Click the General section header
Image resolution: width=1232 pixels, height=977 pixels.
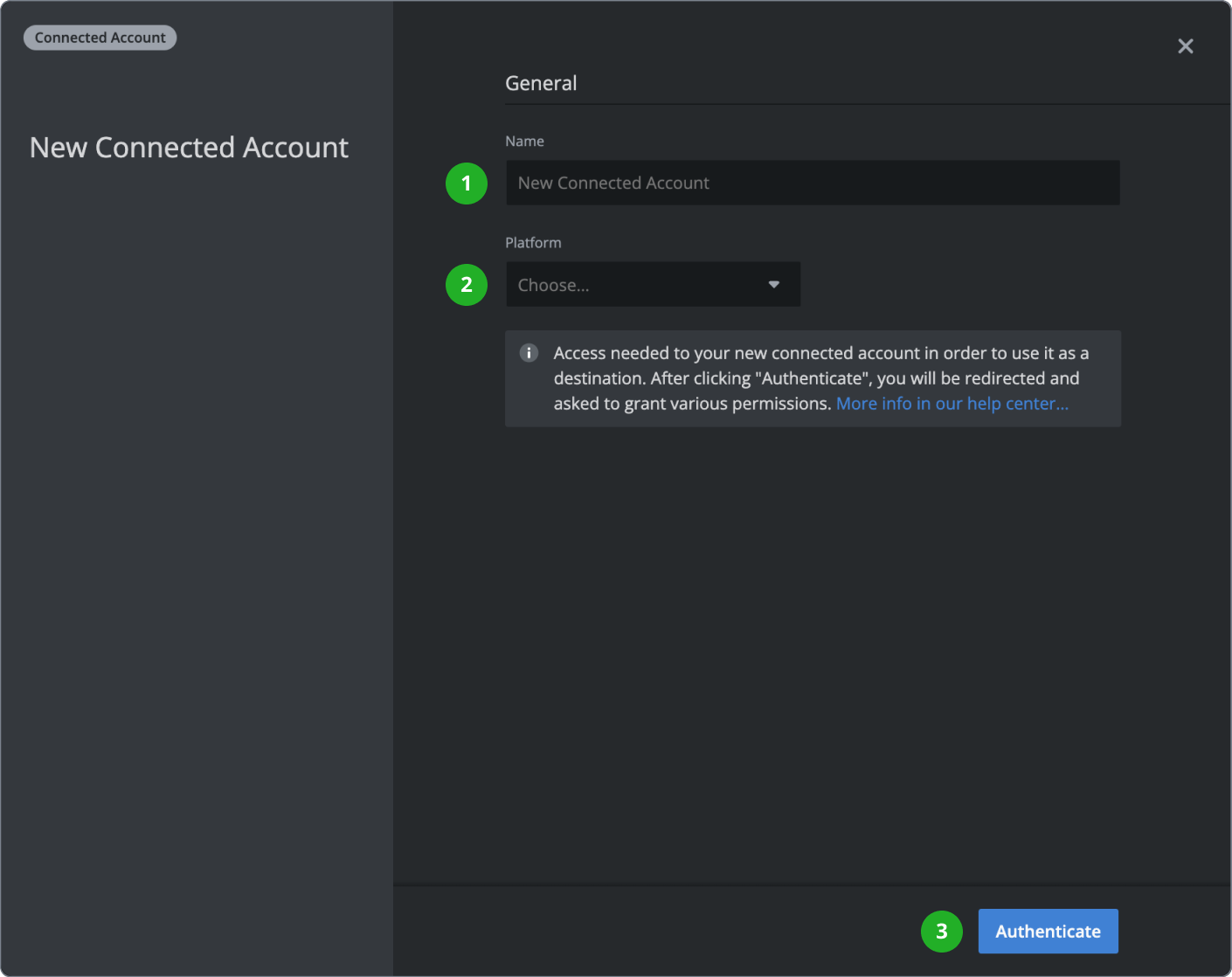541,82
